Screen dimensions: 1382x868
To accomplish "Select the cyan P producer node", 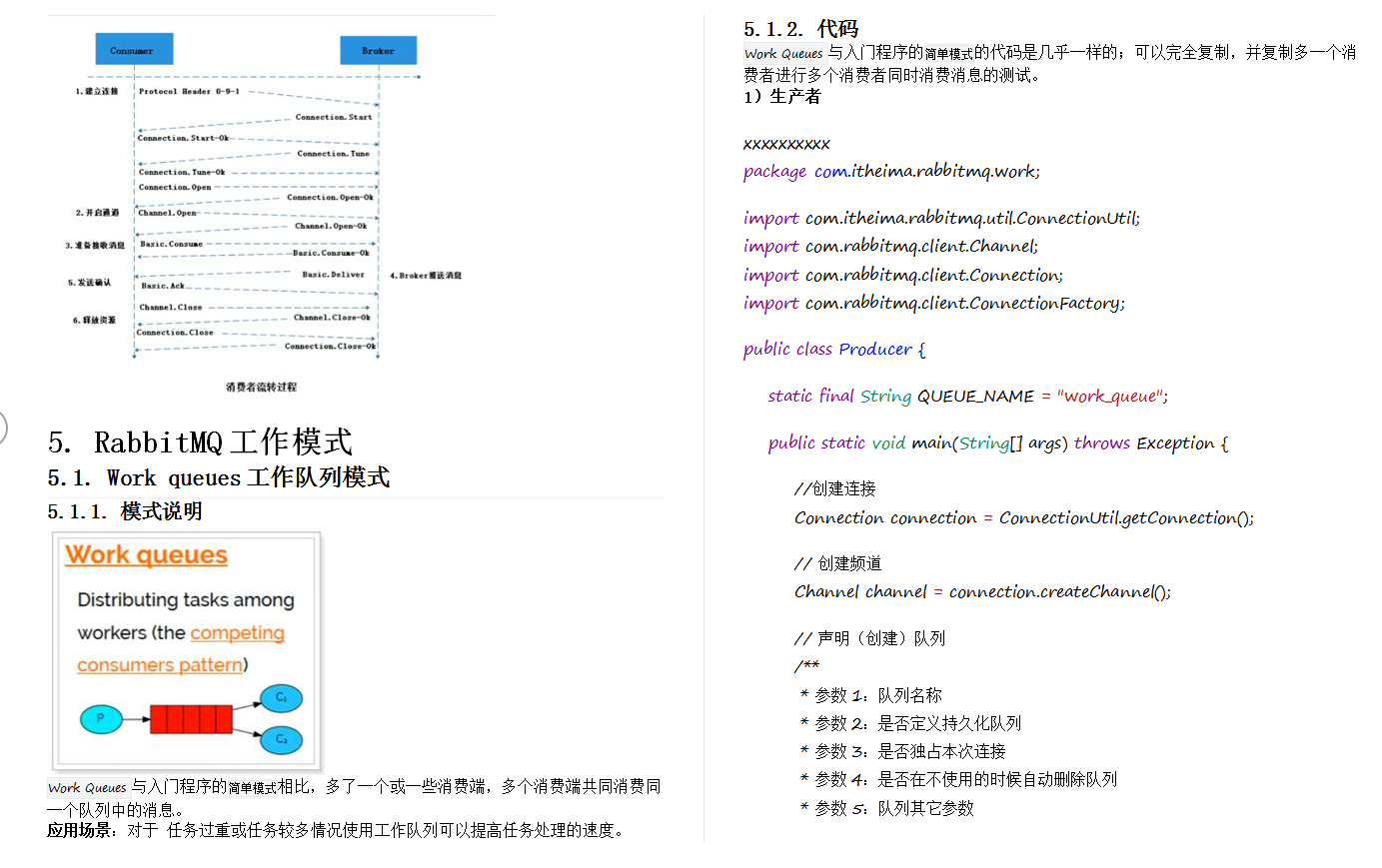I will (x=101, y=718).
